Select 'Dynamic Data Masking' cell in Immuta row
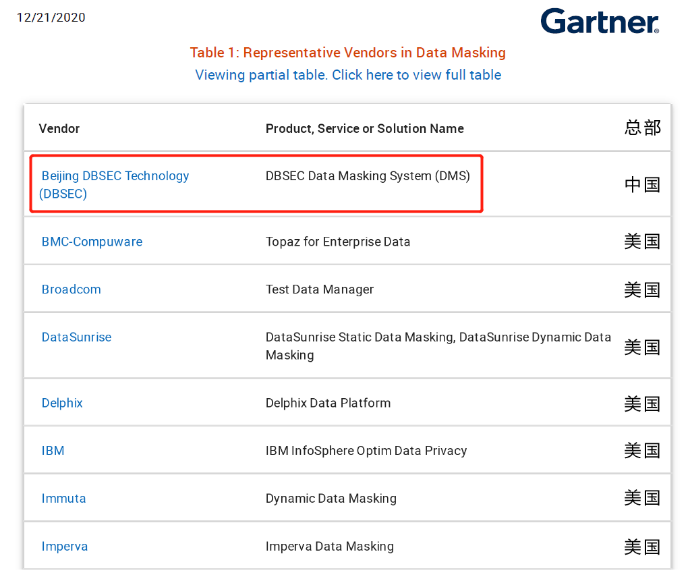This screenshot has width=693, height=583. [x=331, y=499]
